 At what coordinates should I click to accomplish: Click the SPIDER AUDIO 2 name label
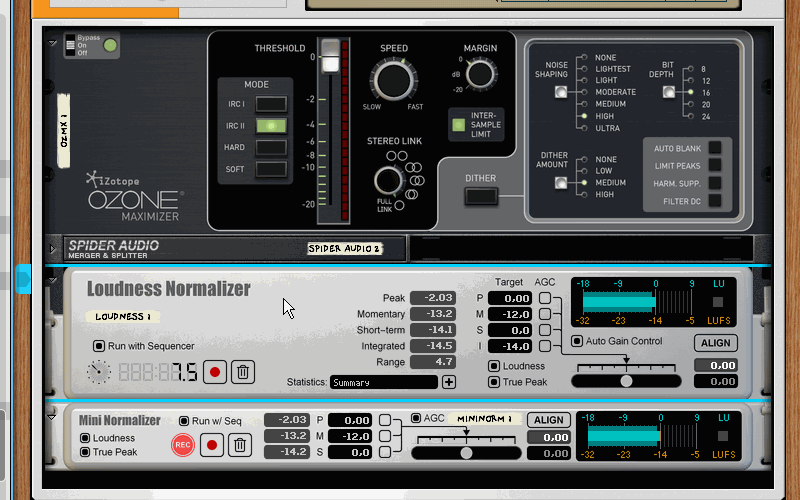pyautogui.click(x=344, y=248)
